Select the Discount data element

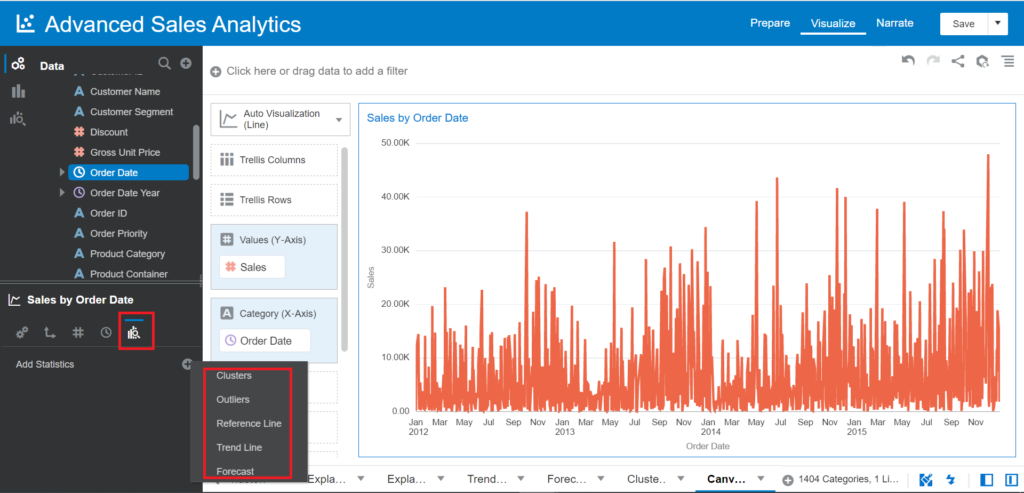click(108, 132)
